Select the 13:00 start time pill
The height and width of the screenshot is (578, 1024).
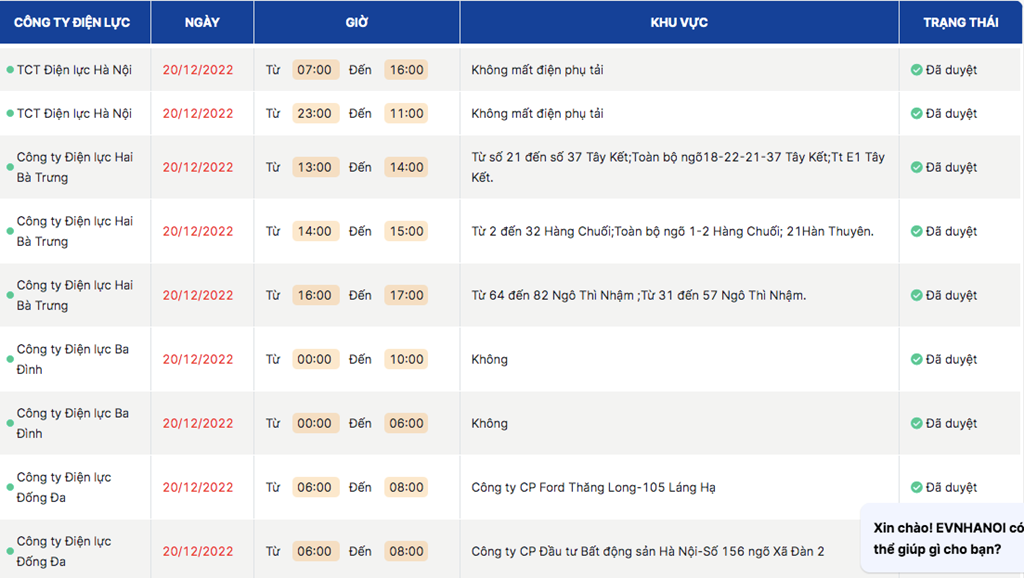point(315,167)
